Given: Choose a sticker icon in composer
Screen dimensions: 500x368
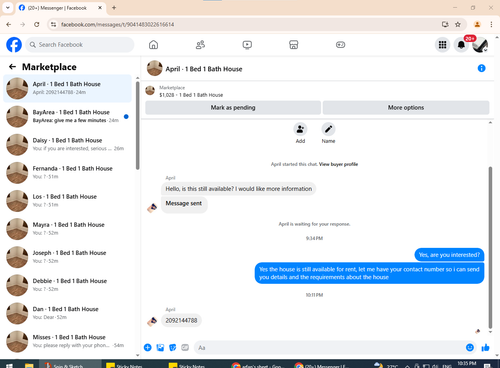Looking at the screenshot, I should pyautogui.click(x=173, y=348).
